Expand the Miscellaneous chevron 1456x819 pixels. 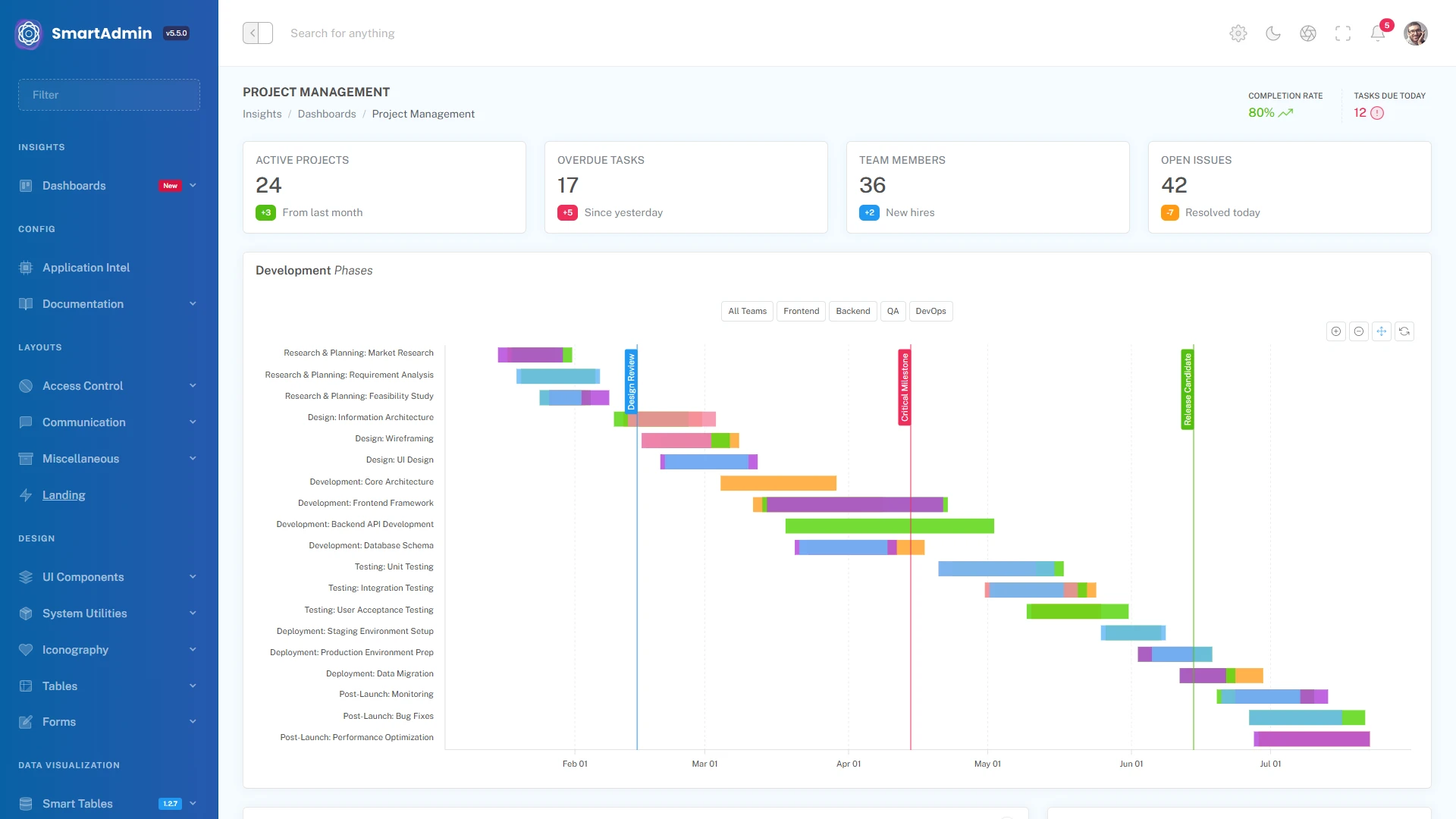click(193, 459)
